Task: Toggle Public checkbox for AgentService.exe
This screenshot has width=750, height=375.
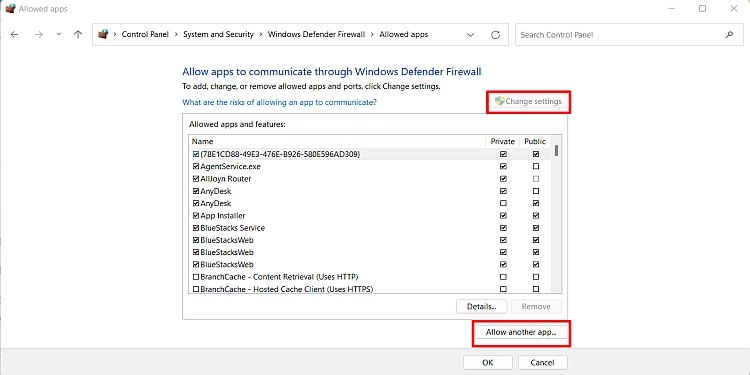Action: (x=536, y=166)
